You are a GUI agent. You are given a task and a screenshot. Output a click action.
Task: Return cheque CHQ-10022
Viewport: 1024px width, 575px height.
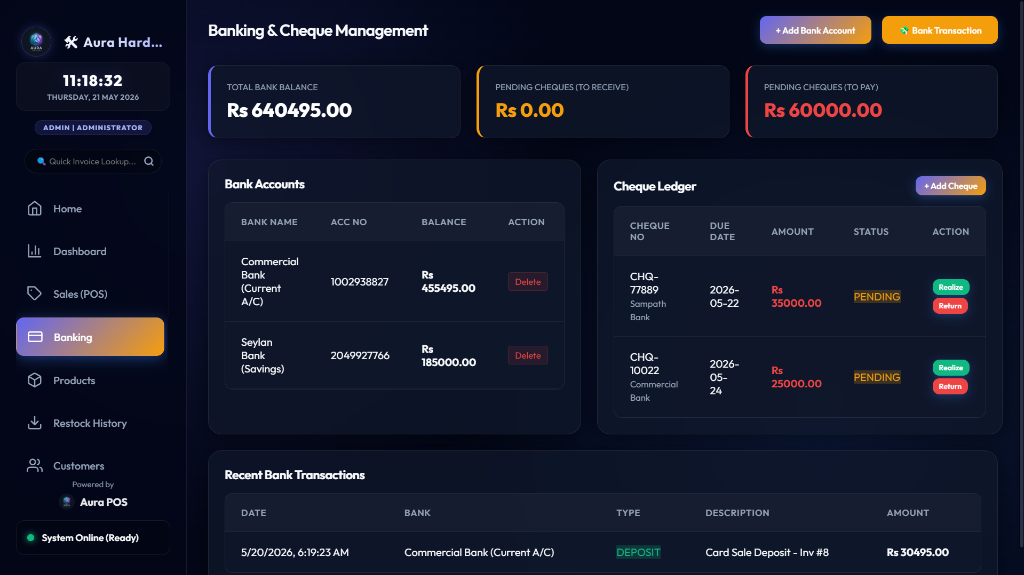tap(950, 386)
